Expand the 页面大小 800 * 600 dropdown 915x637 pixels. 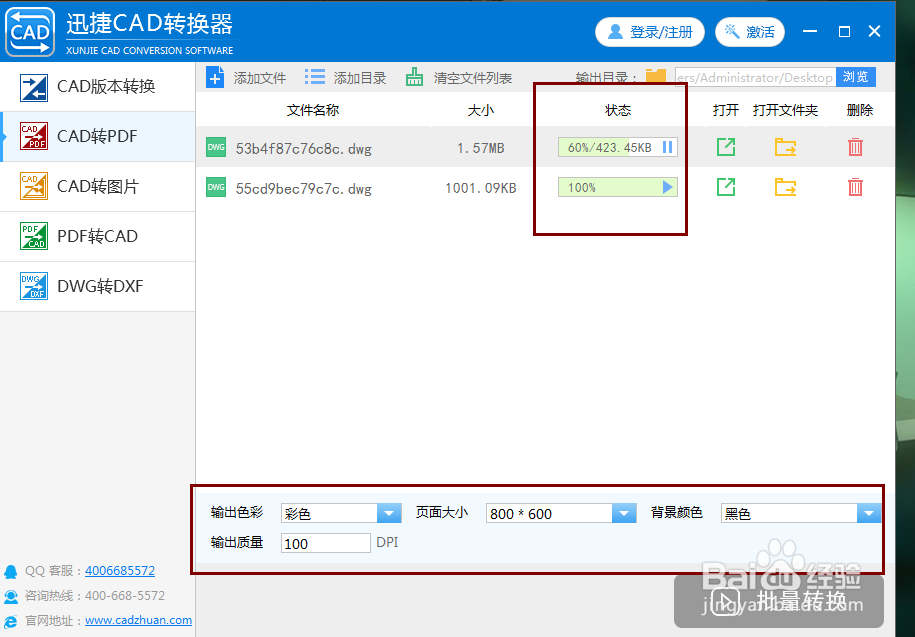(x=624, y=513)
